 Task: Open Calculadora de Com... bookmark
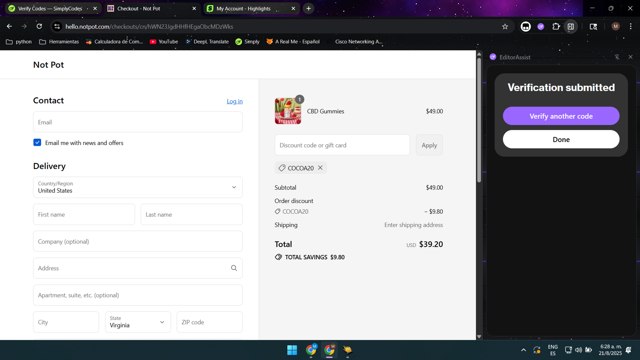click(114, 42)
